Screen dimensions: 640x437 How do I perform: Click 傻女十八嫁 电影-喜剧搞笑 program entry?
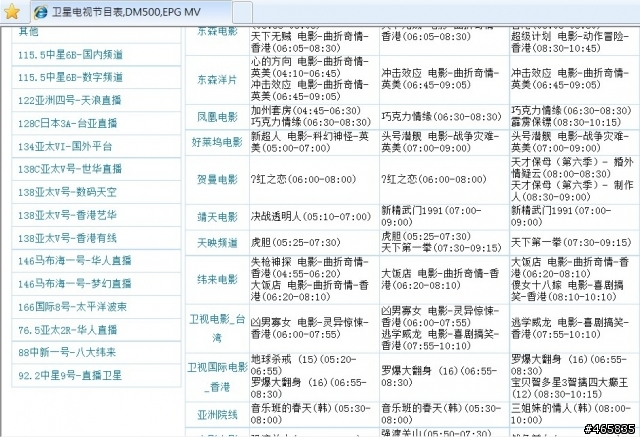pos(567,291)
